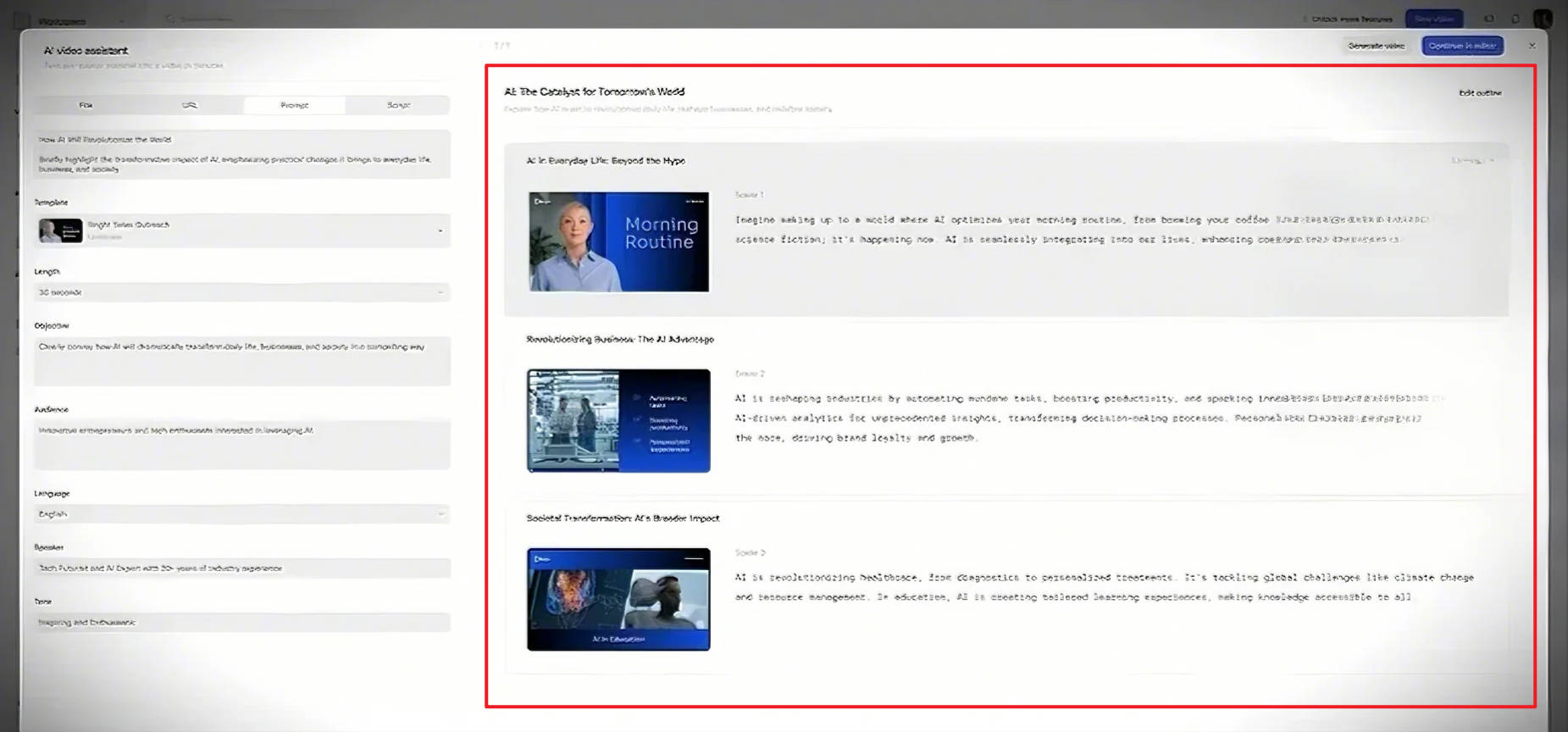
Task: Click the Generate video button
Action: pos(1377,46)
